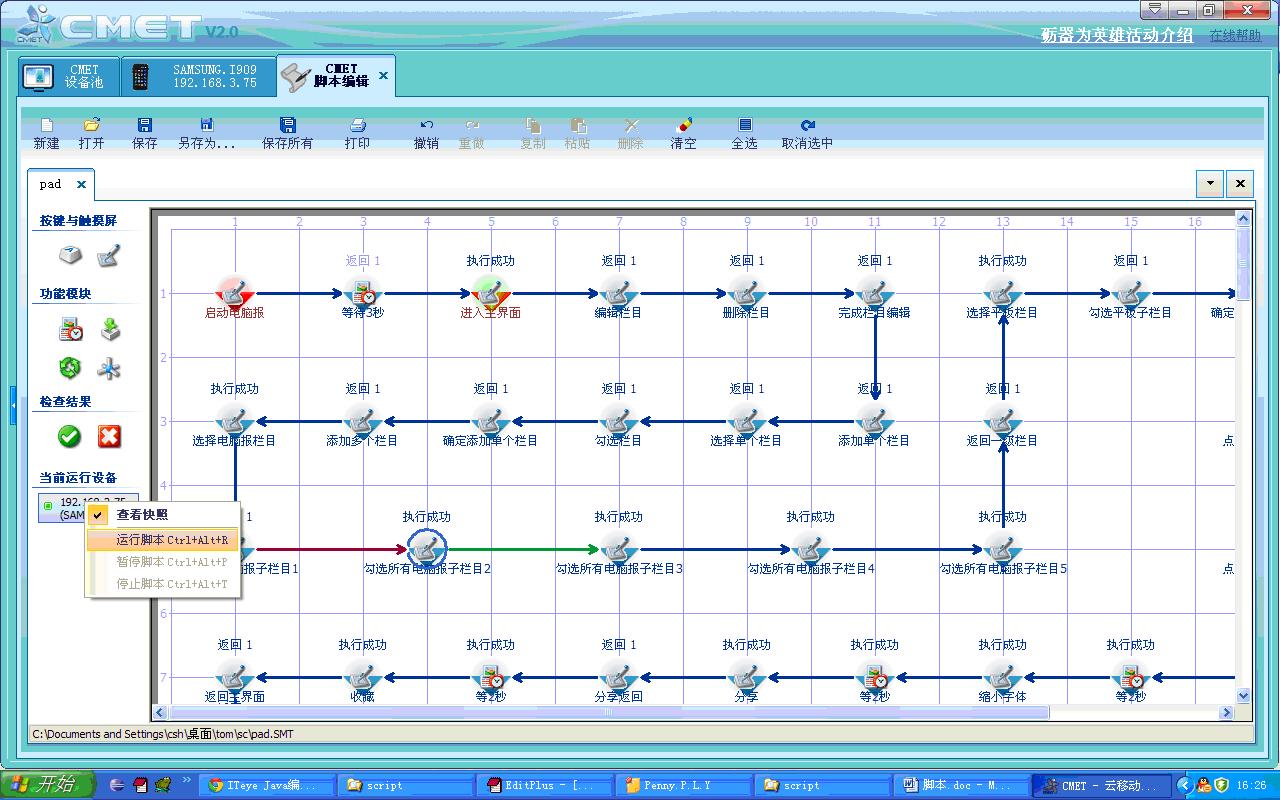The width and height of the screenshot is (1280, 800).
Task: Click the 等待3秒 wait node
Action: tap(363, 292)
